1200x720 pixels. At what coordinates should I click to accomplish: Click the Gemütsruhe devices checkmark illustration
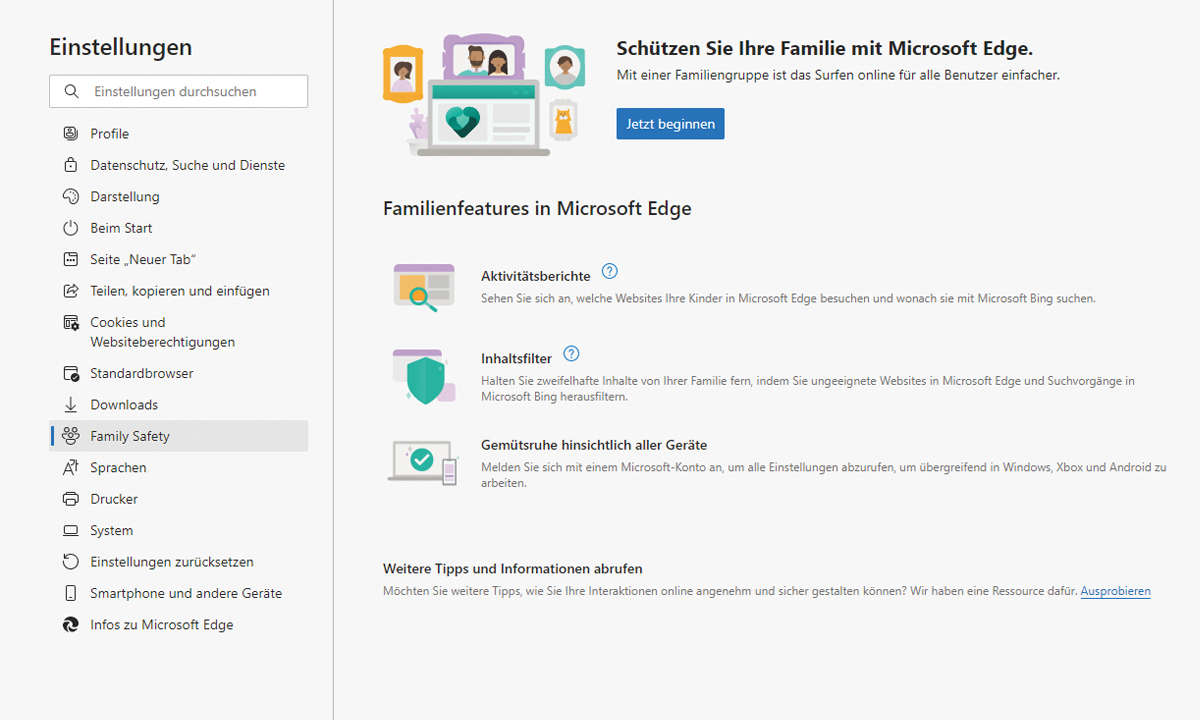point(423,462)
